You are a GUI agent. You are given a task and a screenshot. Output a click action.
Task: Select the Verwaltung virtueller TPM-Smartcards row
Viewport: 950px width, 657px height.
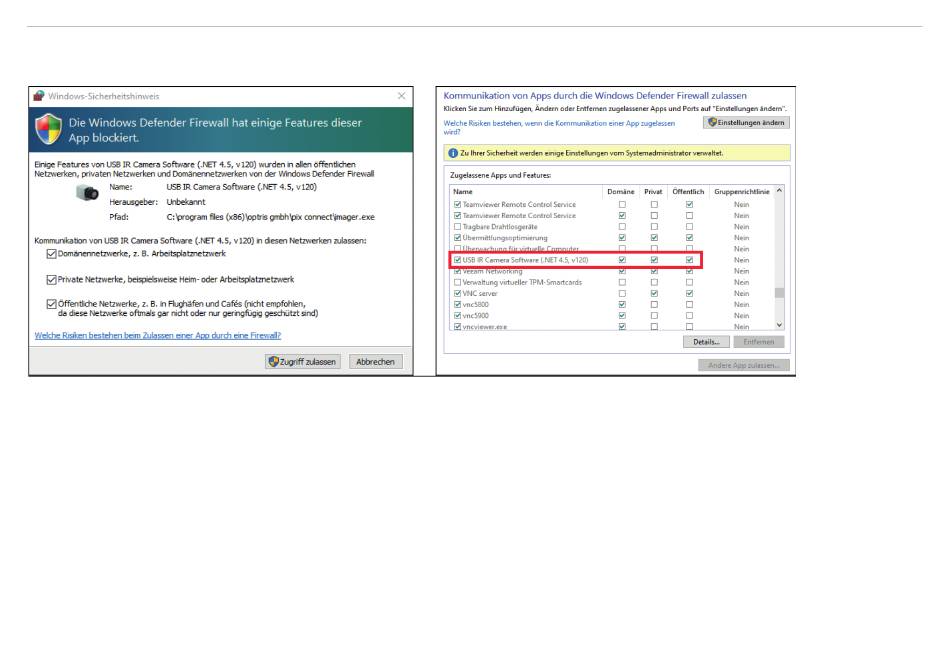[x=612, y=282]
